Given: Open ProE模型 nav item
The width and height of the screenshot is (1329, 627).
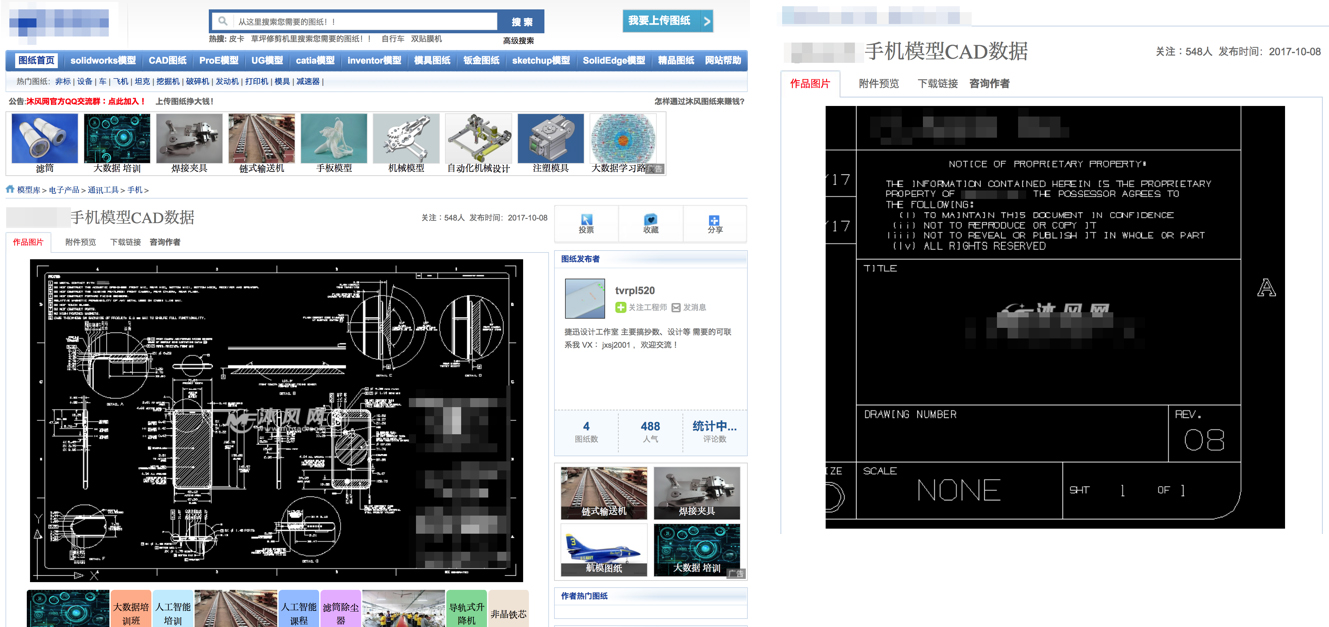Looking at the screenshot, I should coord(219,61).
